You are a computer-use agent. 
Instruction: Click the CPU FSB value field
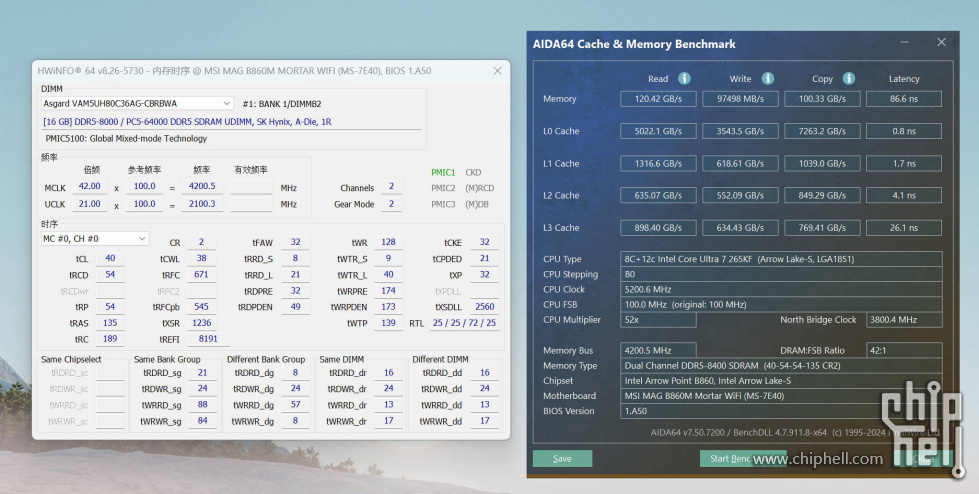pos(781,304)
